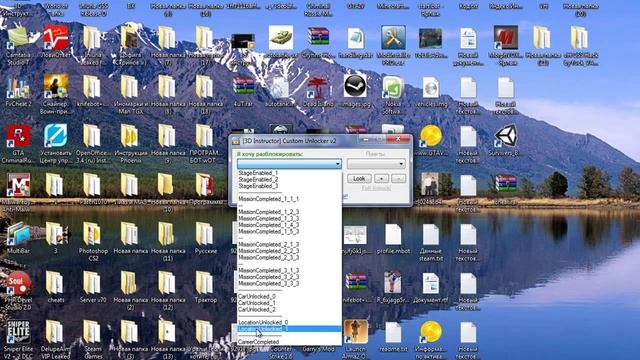This screenshot has width=640, height=360.
Task: Choose MissionCompleted_1_2_3 list entry
Action: point(269,212)
